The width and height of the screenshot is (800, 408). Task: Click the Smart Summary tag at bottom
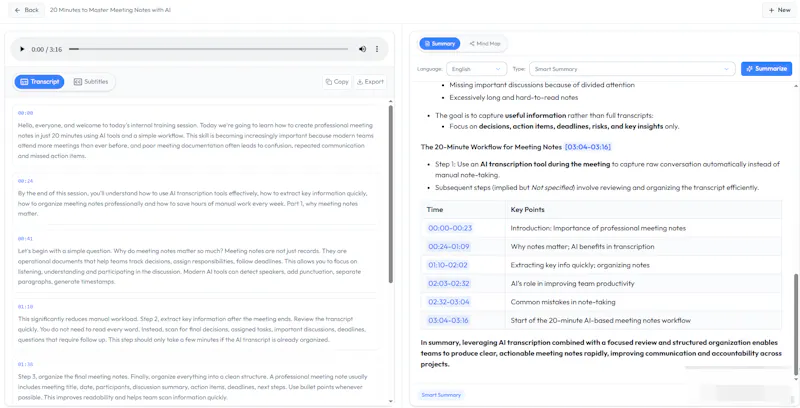click(441, 395)
